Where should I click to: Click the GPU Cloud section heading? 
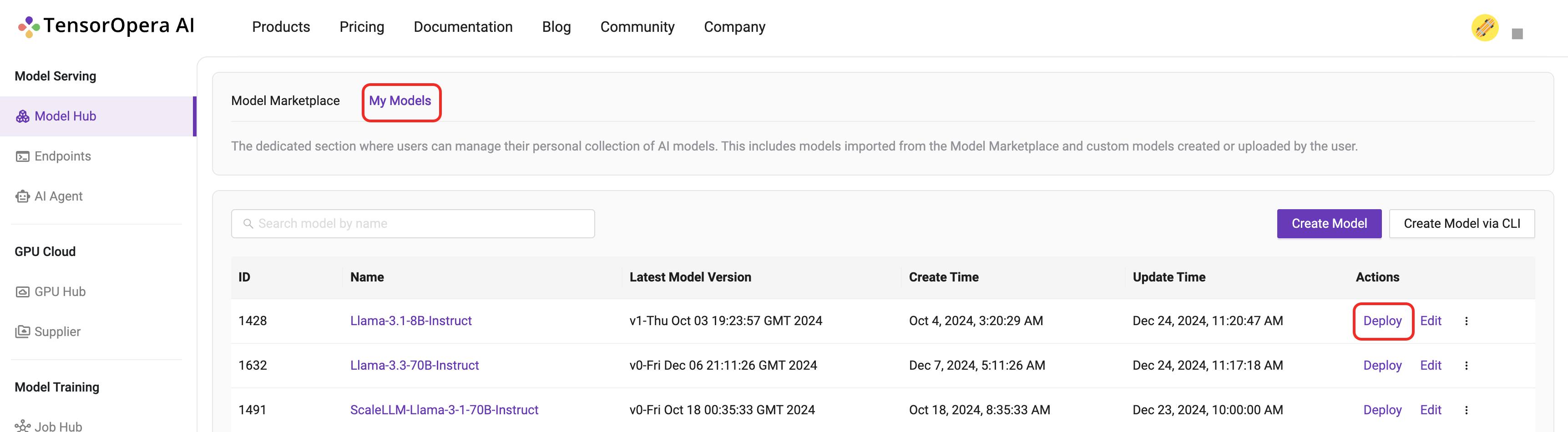point(45,252)
